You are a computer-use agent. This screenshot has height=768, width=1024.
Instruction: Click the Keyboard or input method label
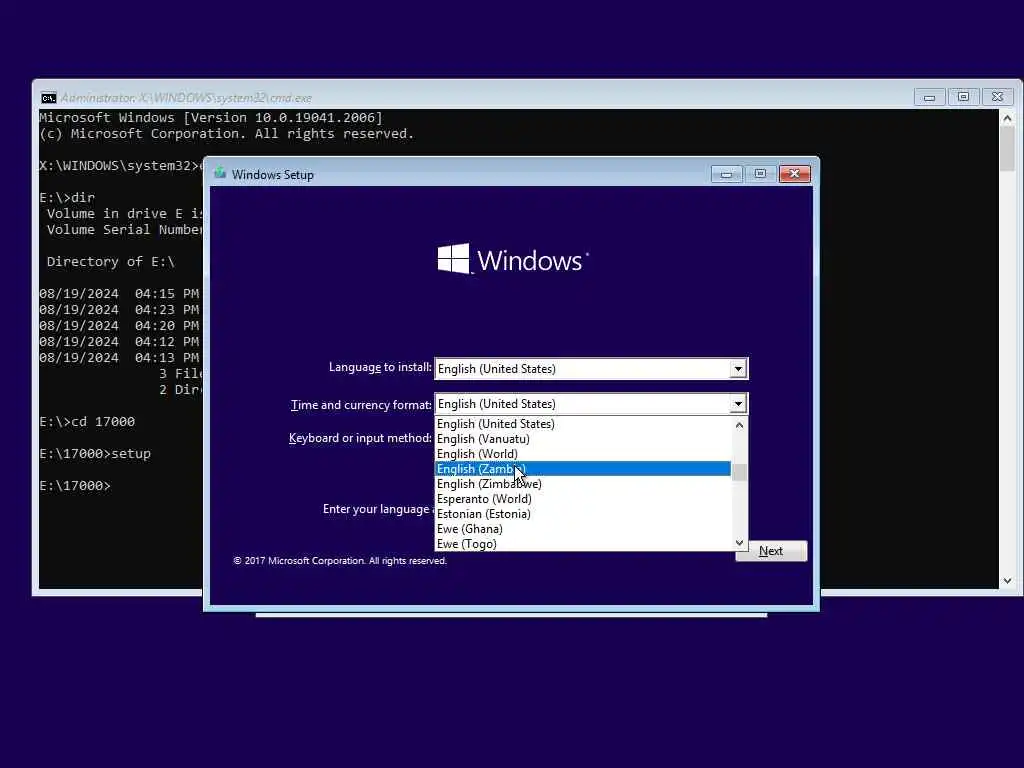pyautogui.click(x=360, y=438)
